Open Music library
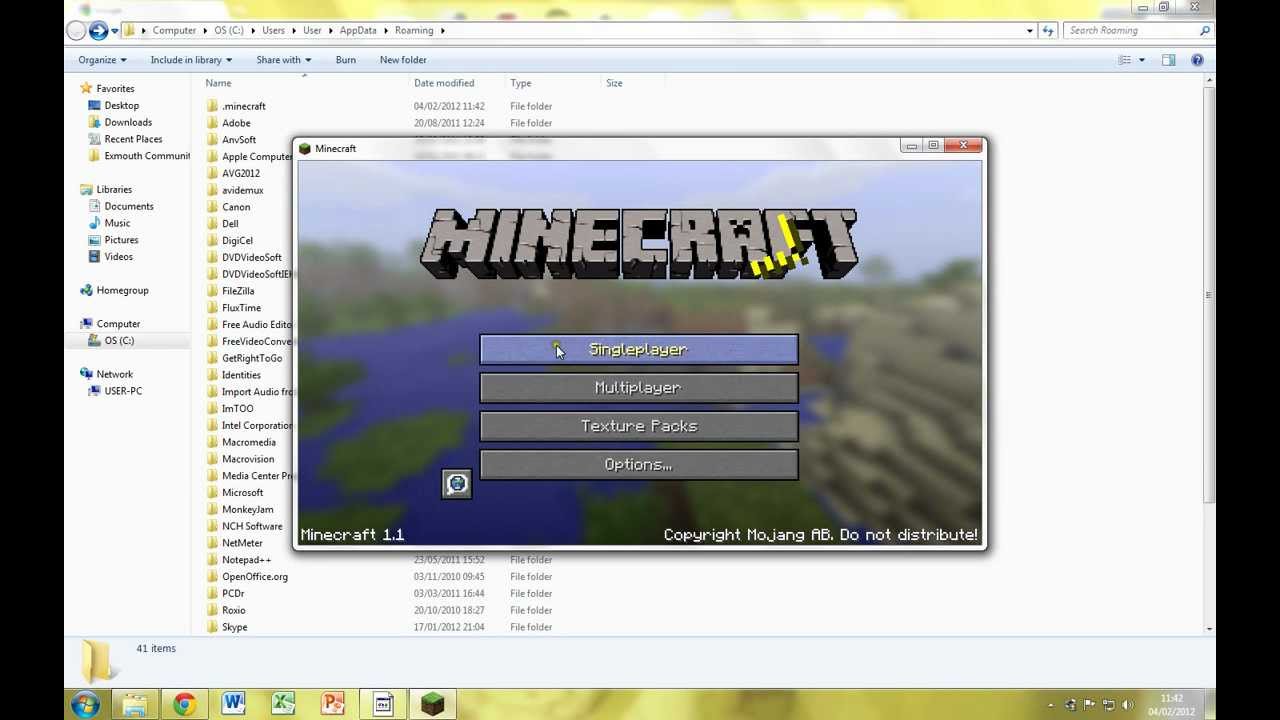The height and width of the screenshot is (720, 1280). [117, 223]
